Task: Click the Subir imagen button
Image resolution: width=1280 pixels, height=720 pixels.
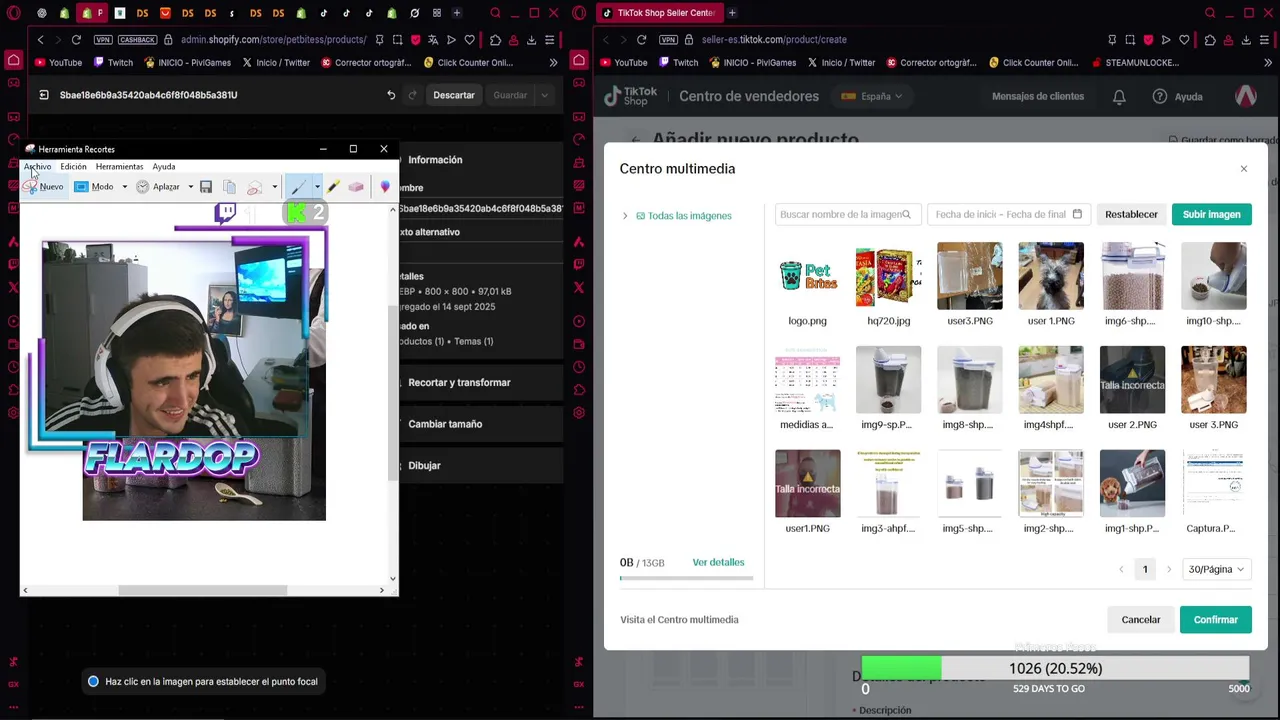Action: [1211, 214]
